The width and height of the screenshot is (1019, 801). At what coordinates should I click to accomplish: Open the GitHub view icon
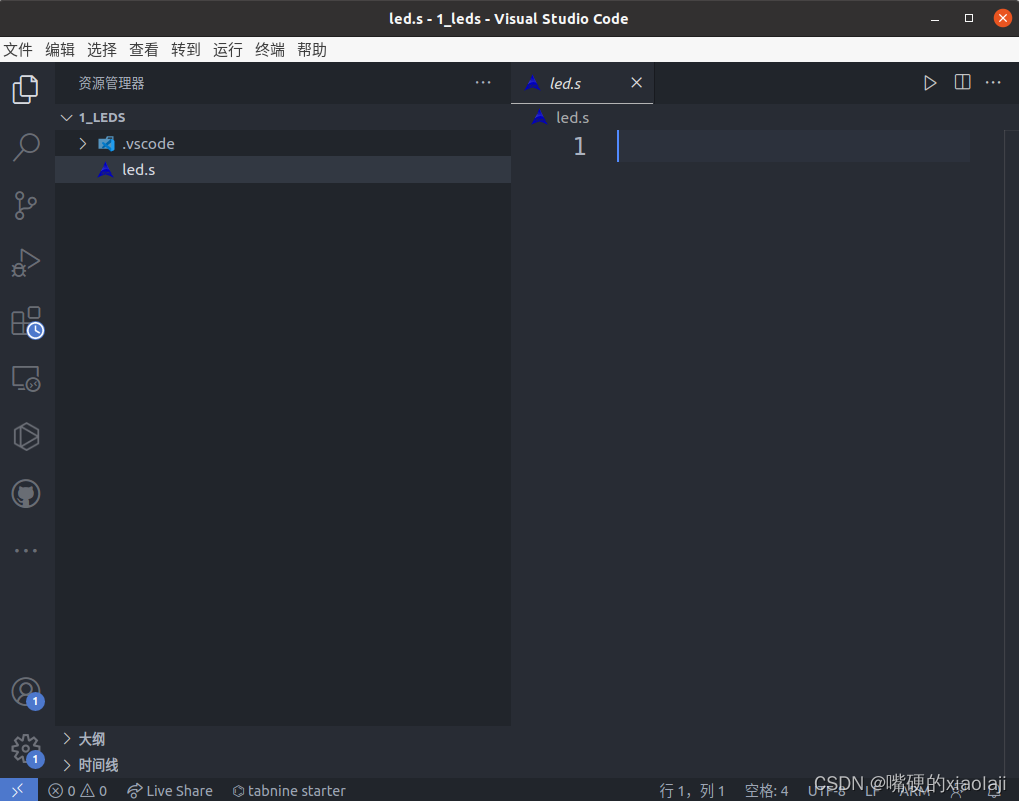click(26, 494)
